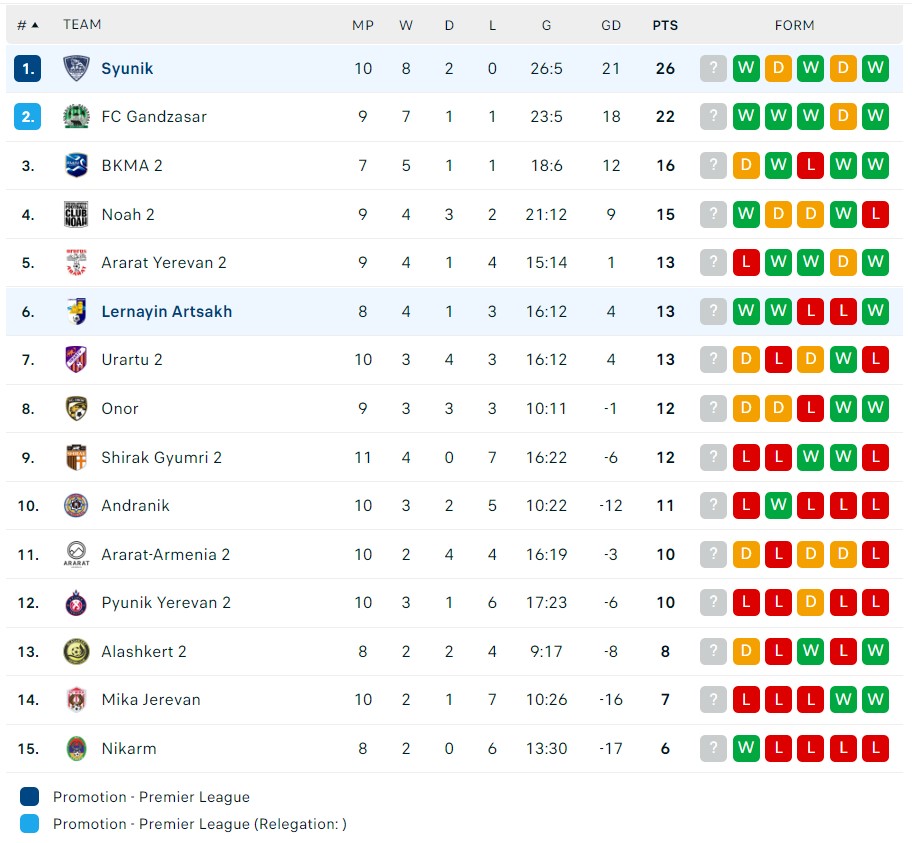
Task: Select the Pyunik Yerevan 2 crest
Action: pyautogui.click(x=75, y=602)
